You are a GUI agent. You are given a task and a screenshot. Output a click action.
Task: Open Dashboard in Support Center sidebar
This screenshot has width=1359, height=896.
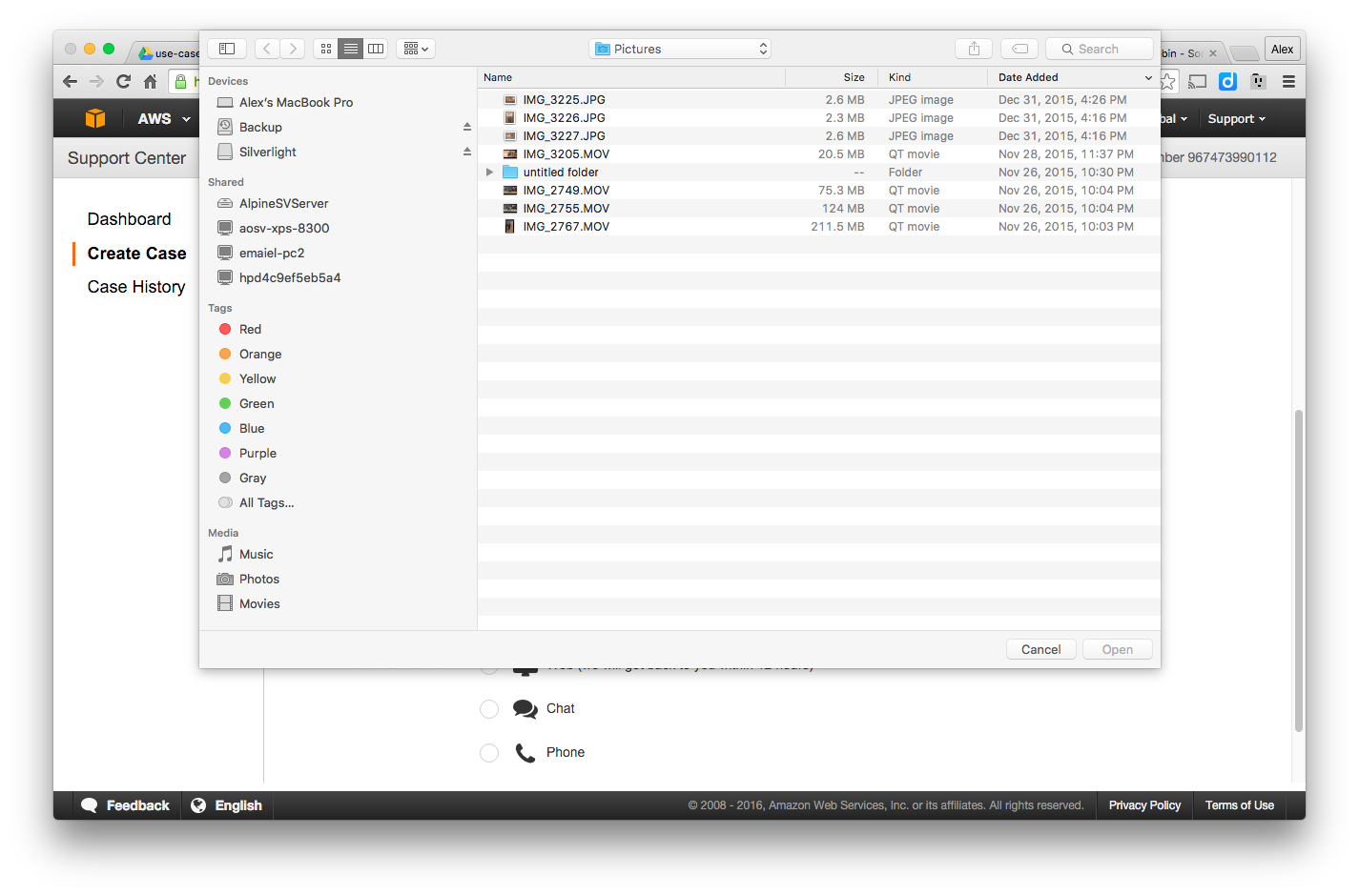coord(129,219)
